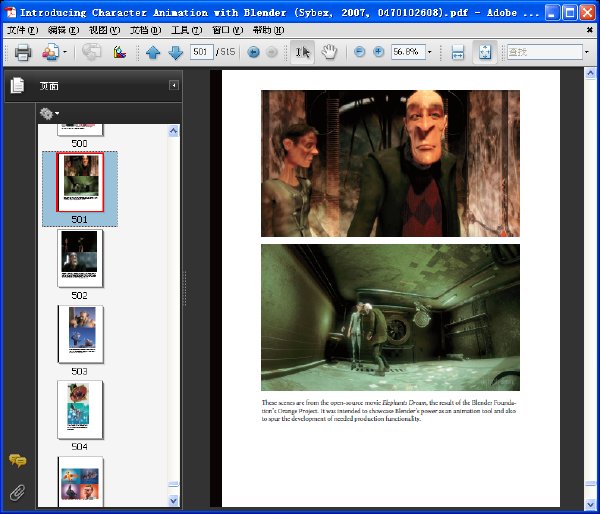Click the previous view blue back arrow
The height and width of the screenshot is (514, 600).
[253, 52]
